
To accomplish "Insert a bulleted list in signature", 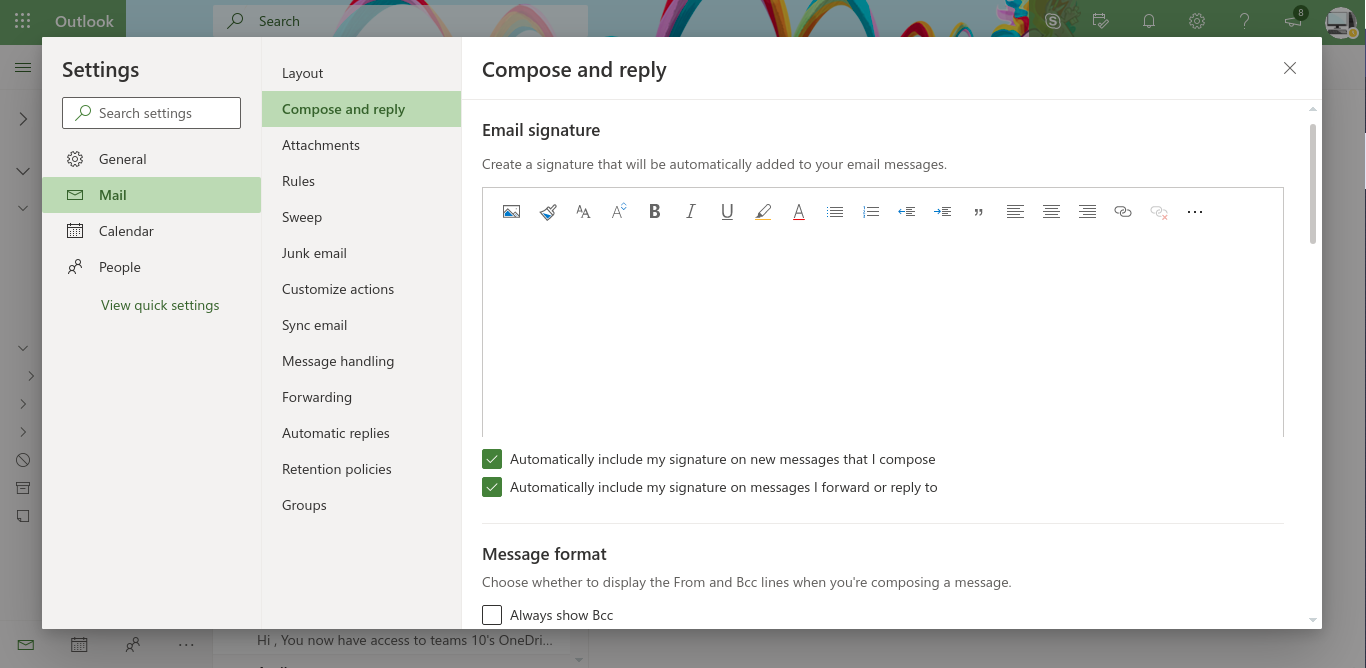I will pos(835,212).
